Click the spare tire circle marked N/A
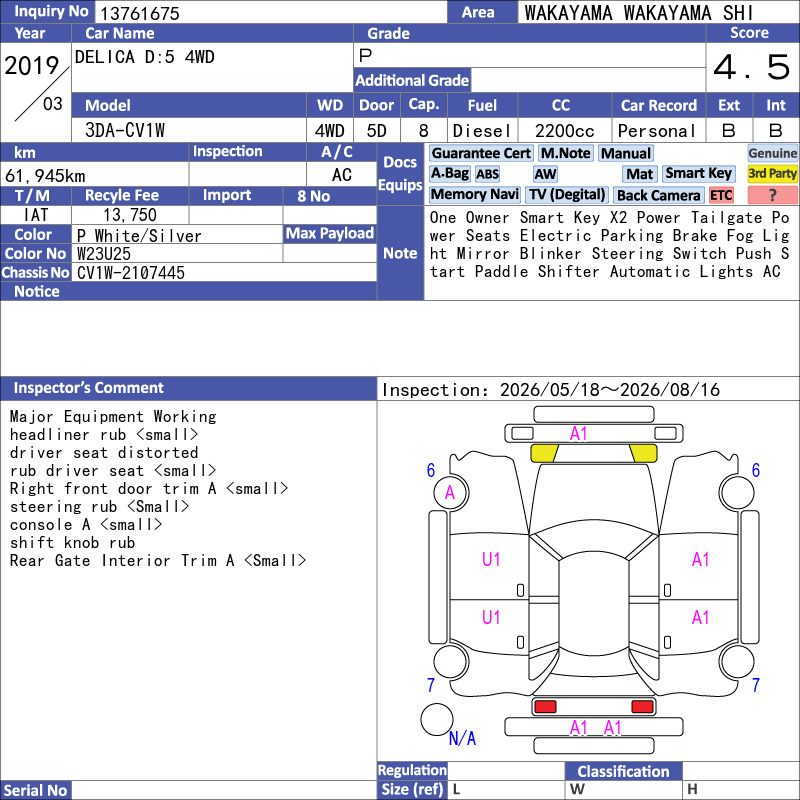The height and width of the screenshot is (800, 800). [x=437, y=719]
